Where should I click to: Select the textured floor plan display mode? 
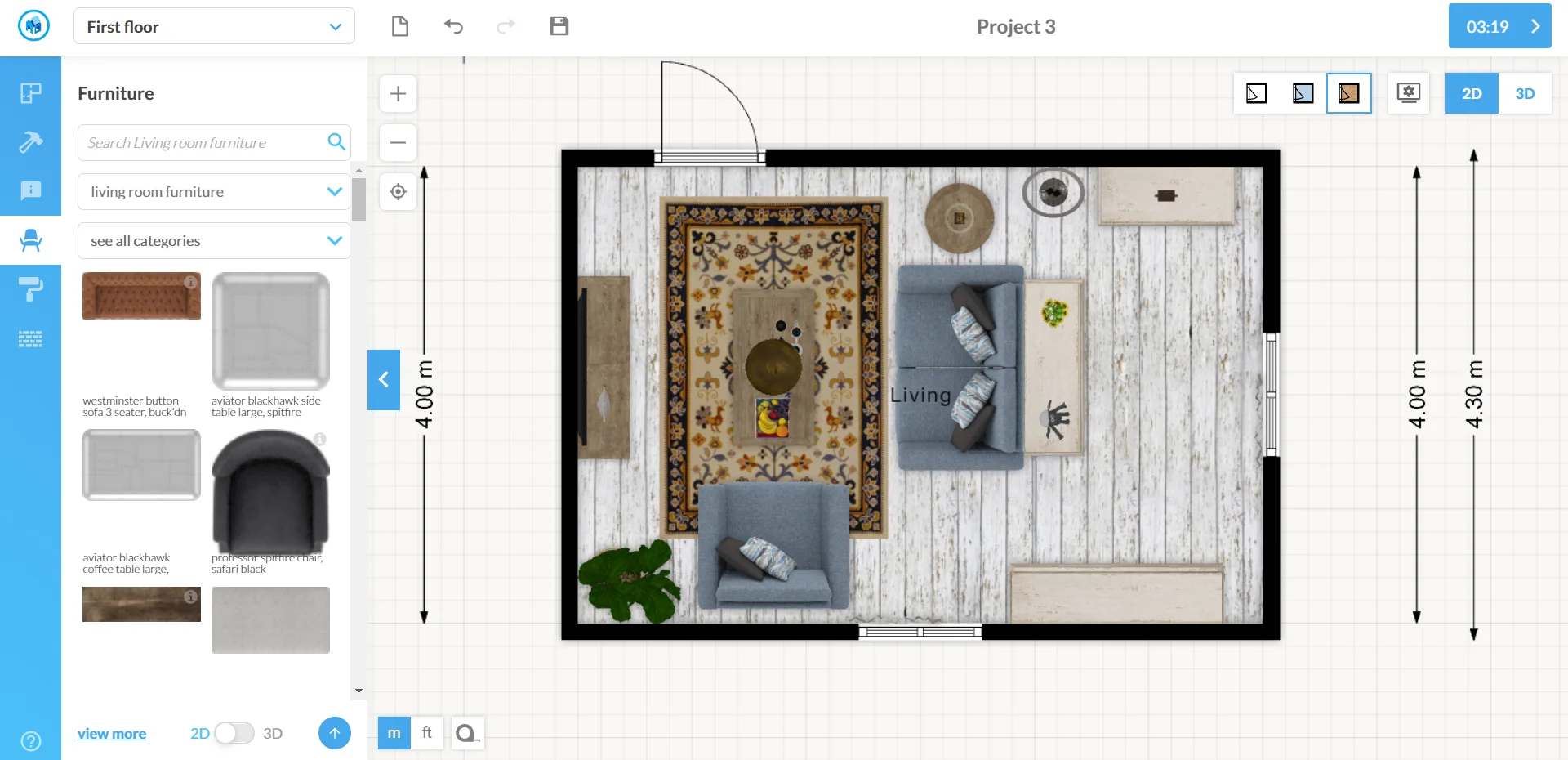(x=1348, y=94)
